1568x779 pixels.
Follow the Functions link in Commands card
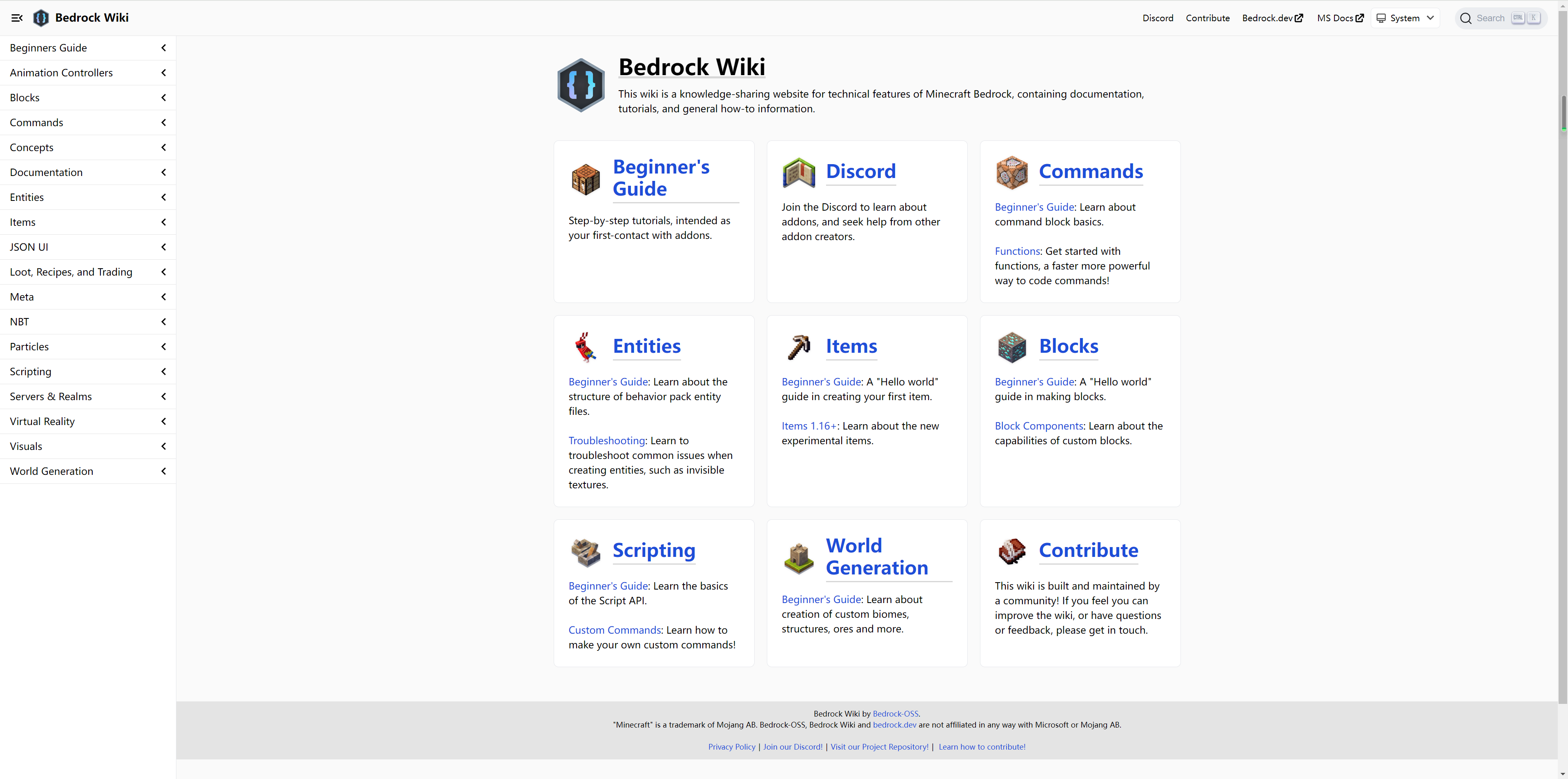pos(1017,252)
